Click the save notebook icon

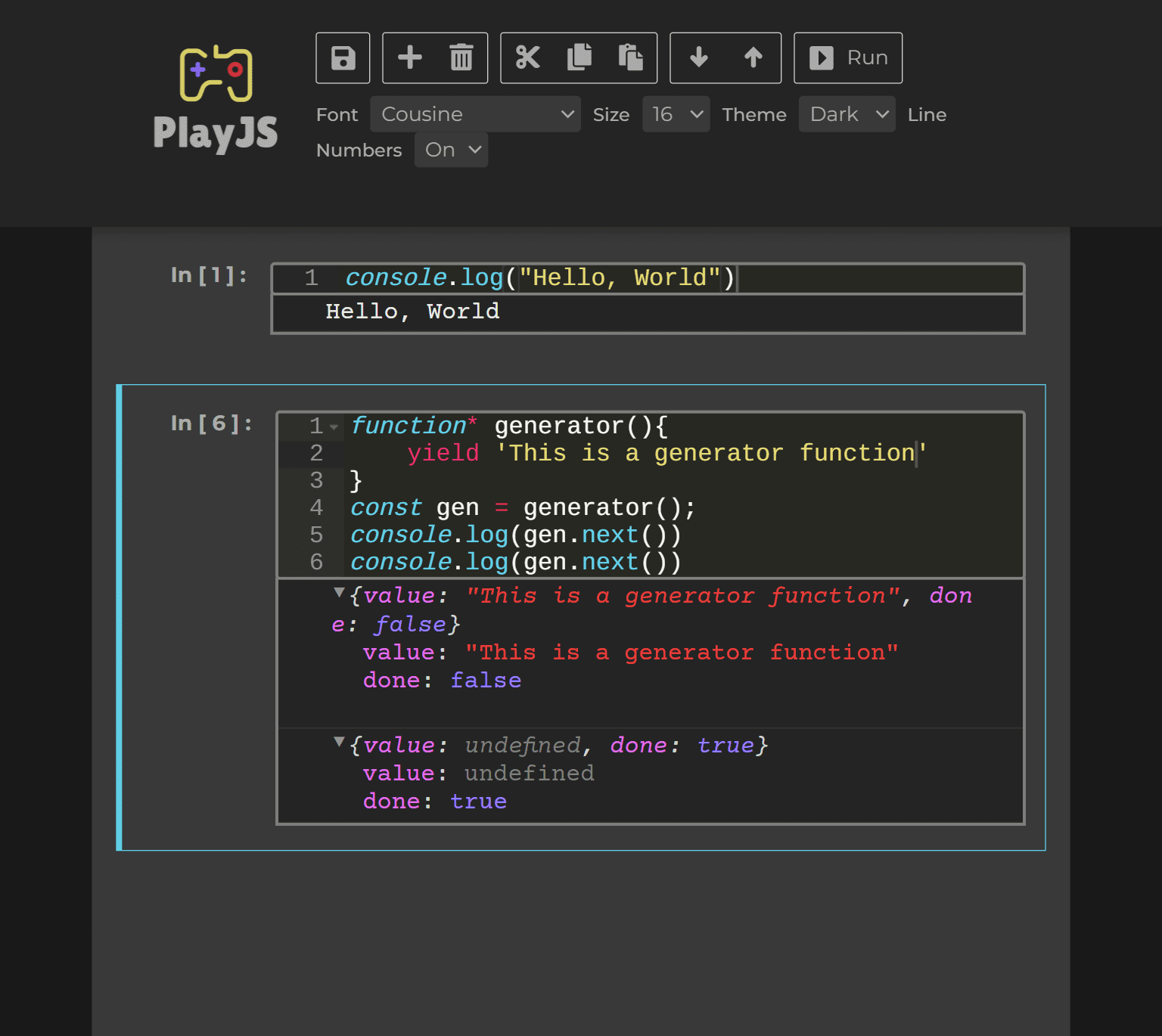(343, 57)
